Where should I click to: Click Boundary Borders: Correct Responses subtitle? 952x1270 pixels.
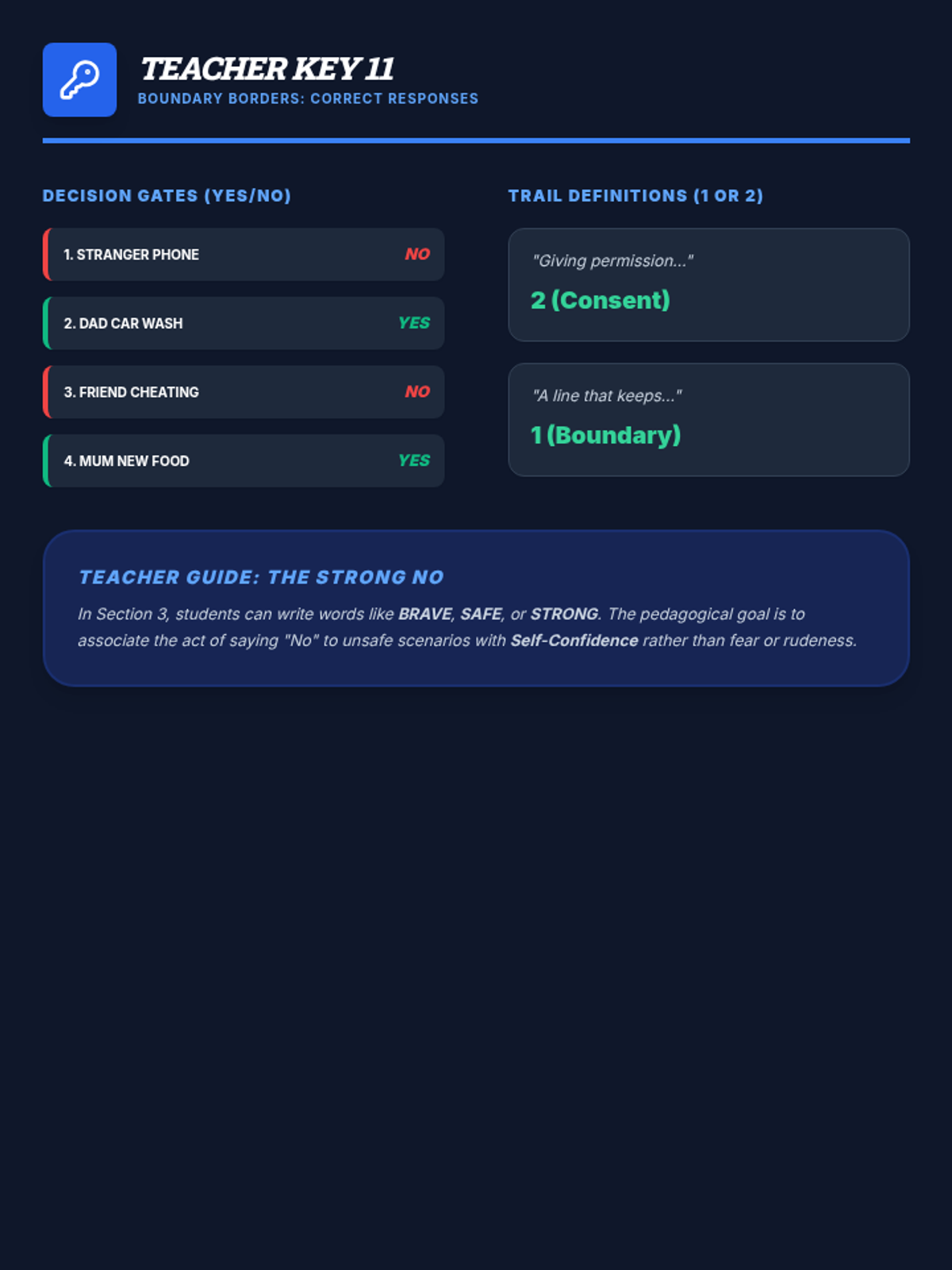click(308, 98)
